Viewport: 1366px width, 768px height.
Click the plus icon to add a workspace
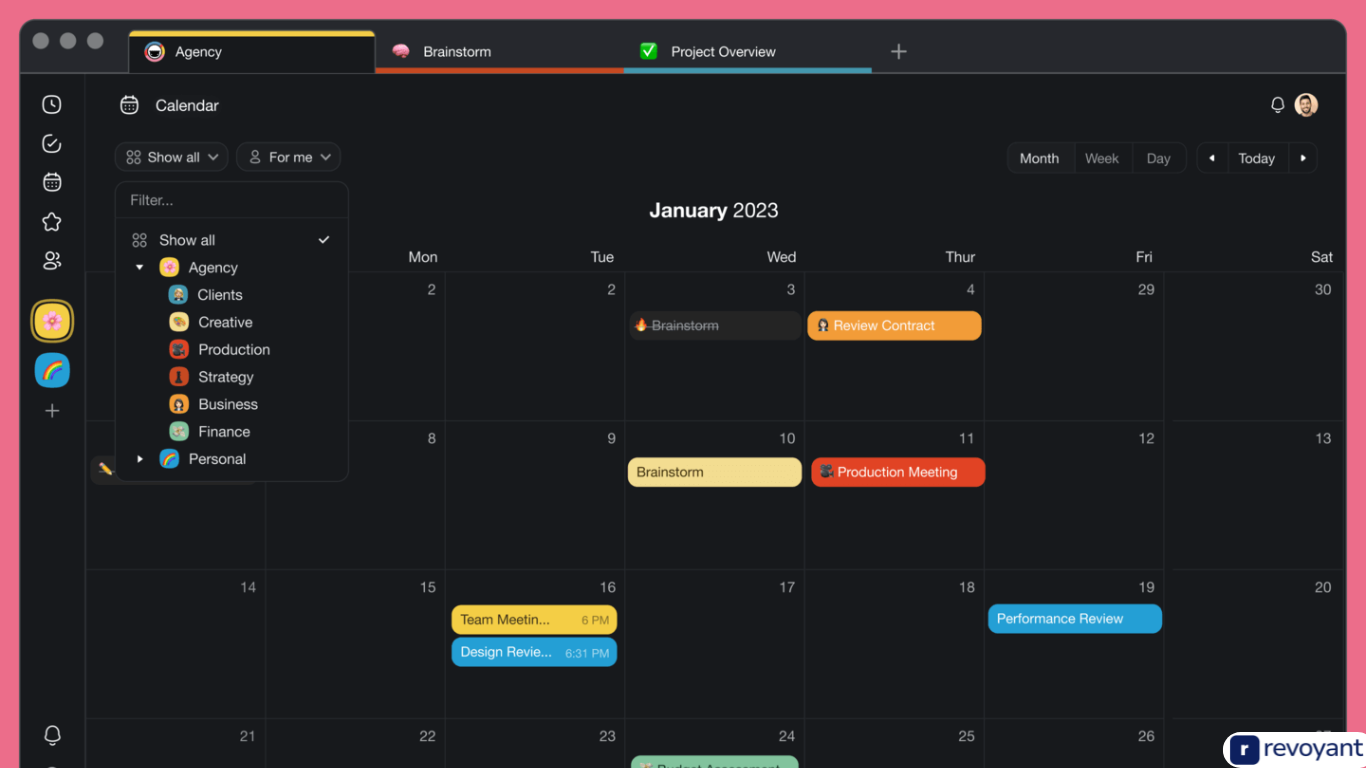click(52, 410)
